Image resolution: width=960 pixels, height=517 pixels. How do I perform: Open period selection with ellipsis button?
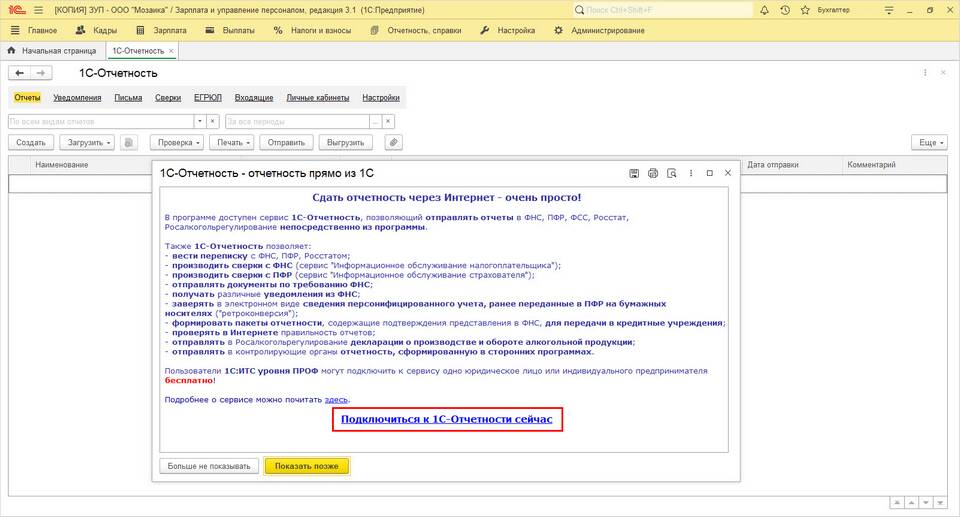tap(376, 121)
